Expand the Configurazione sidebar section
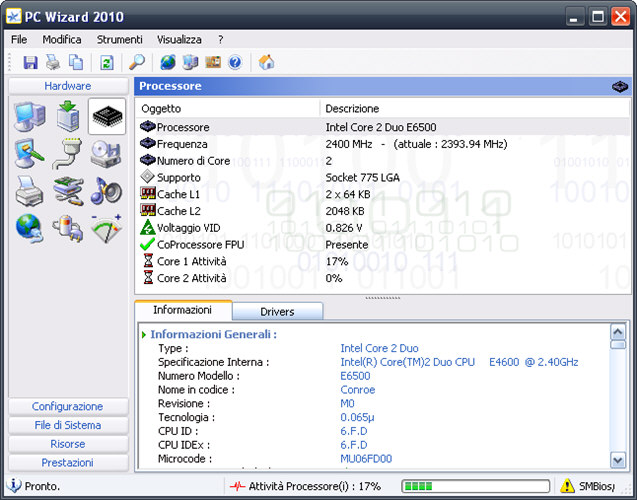Screen dimensions: 637x500 [x=68, y=407]
